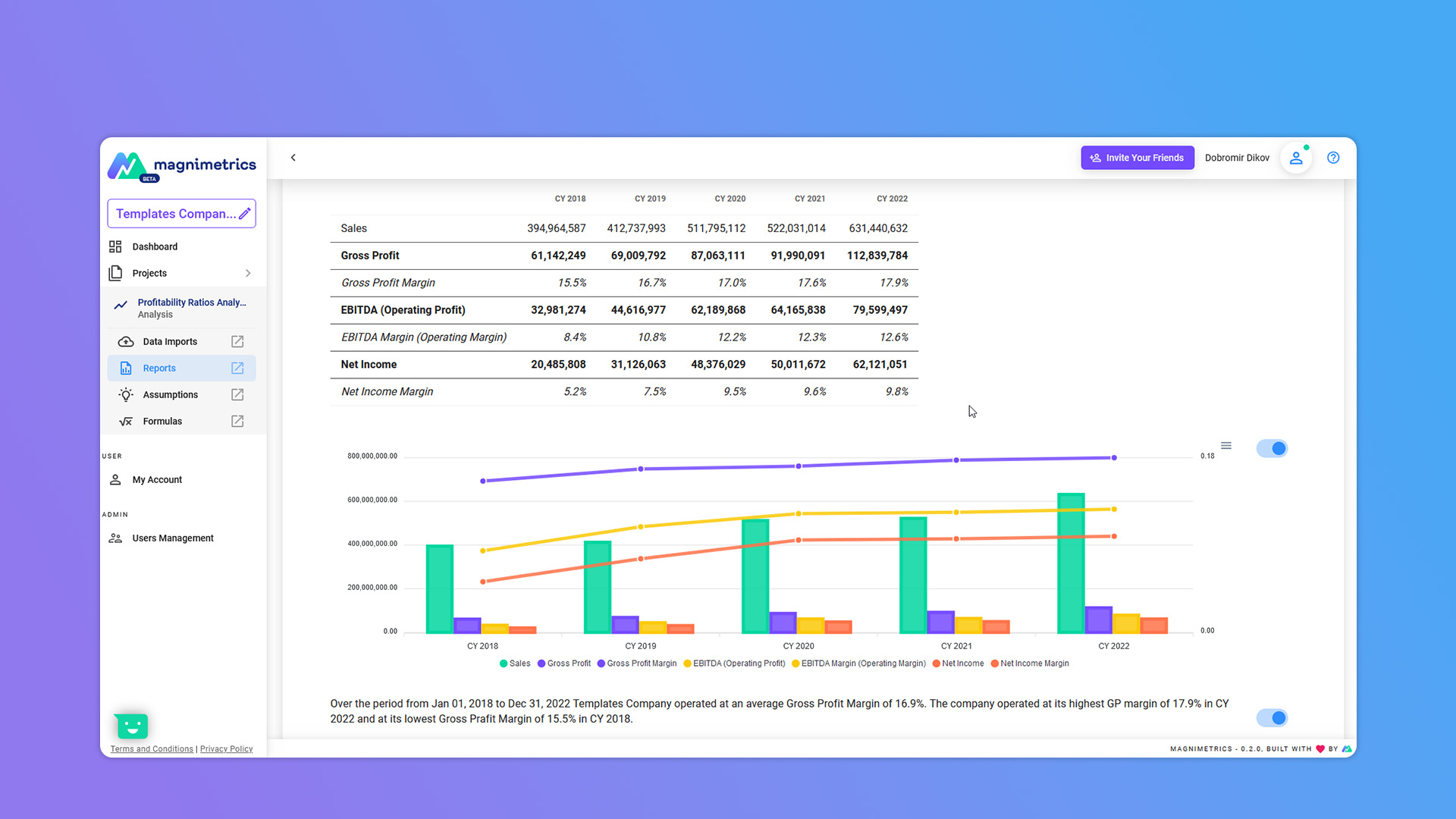Hide the Sales series via chart legend
1456x819 pixels.
coord(515,663)
